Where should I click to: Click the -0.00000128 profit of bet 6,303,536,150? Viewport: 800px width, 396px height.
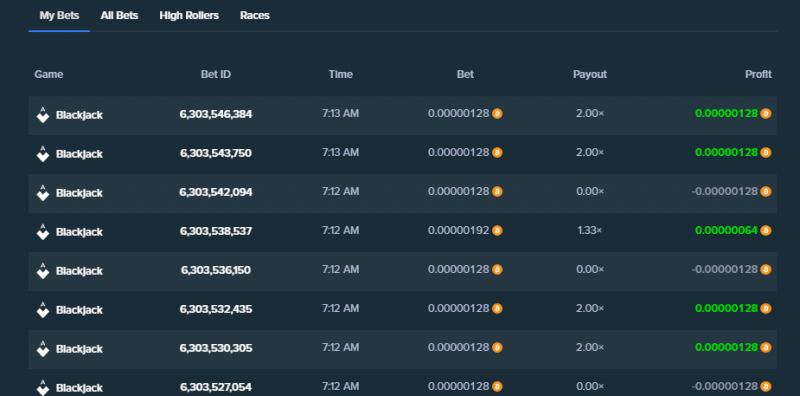click(725, 269)
